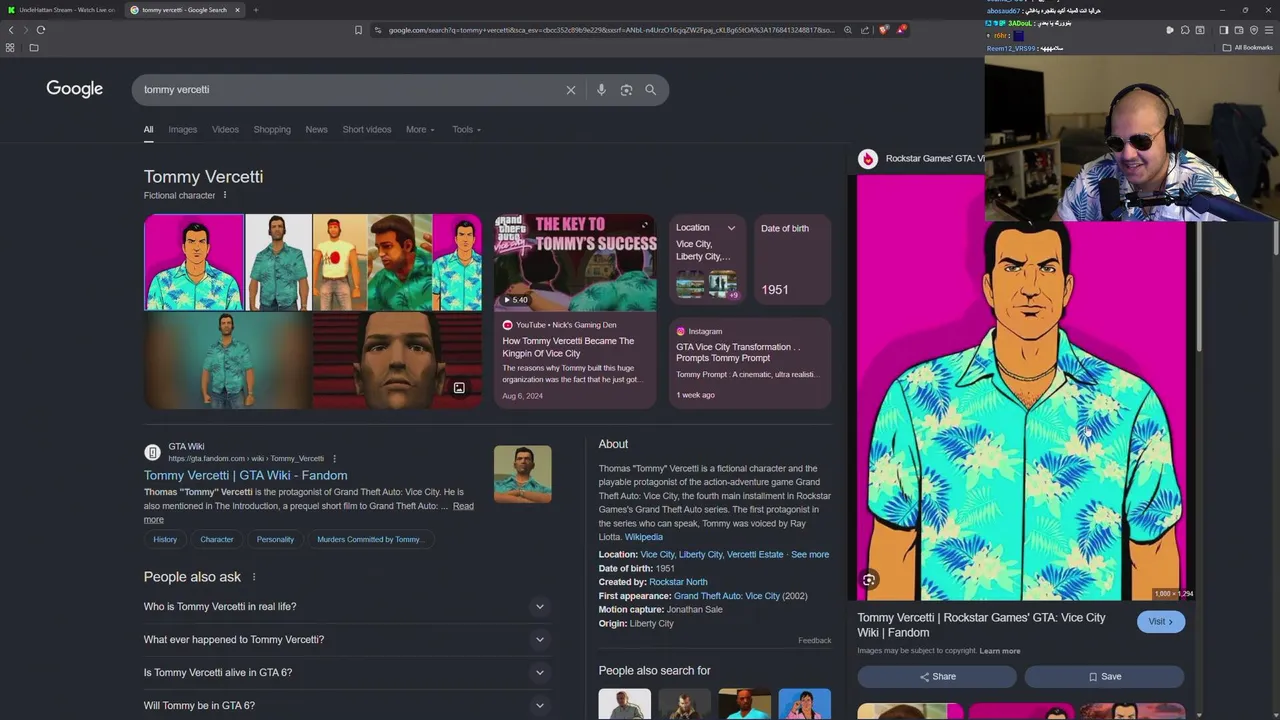This screenshot has height=720, width=1280.
Task: Select the All results tab
Action: (148, 129)
